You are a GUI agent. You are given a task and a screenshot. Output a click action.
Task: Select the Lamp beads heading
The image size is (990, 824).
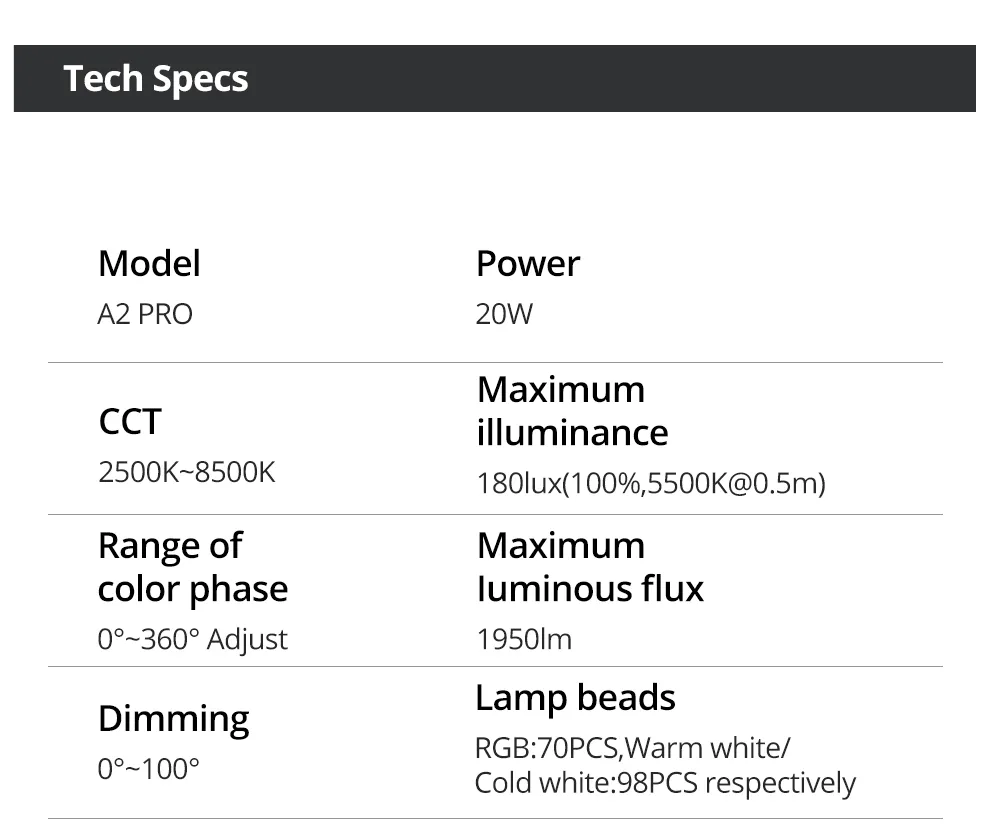[575, 697]
